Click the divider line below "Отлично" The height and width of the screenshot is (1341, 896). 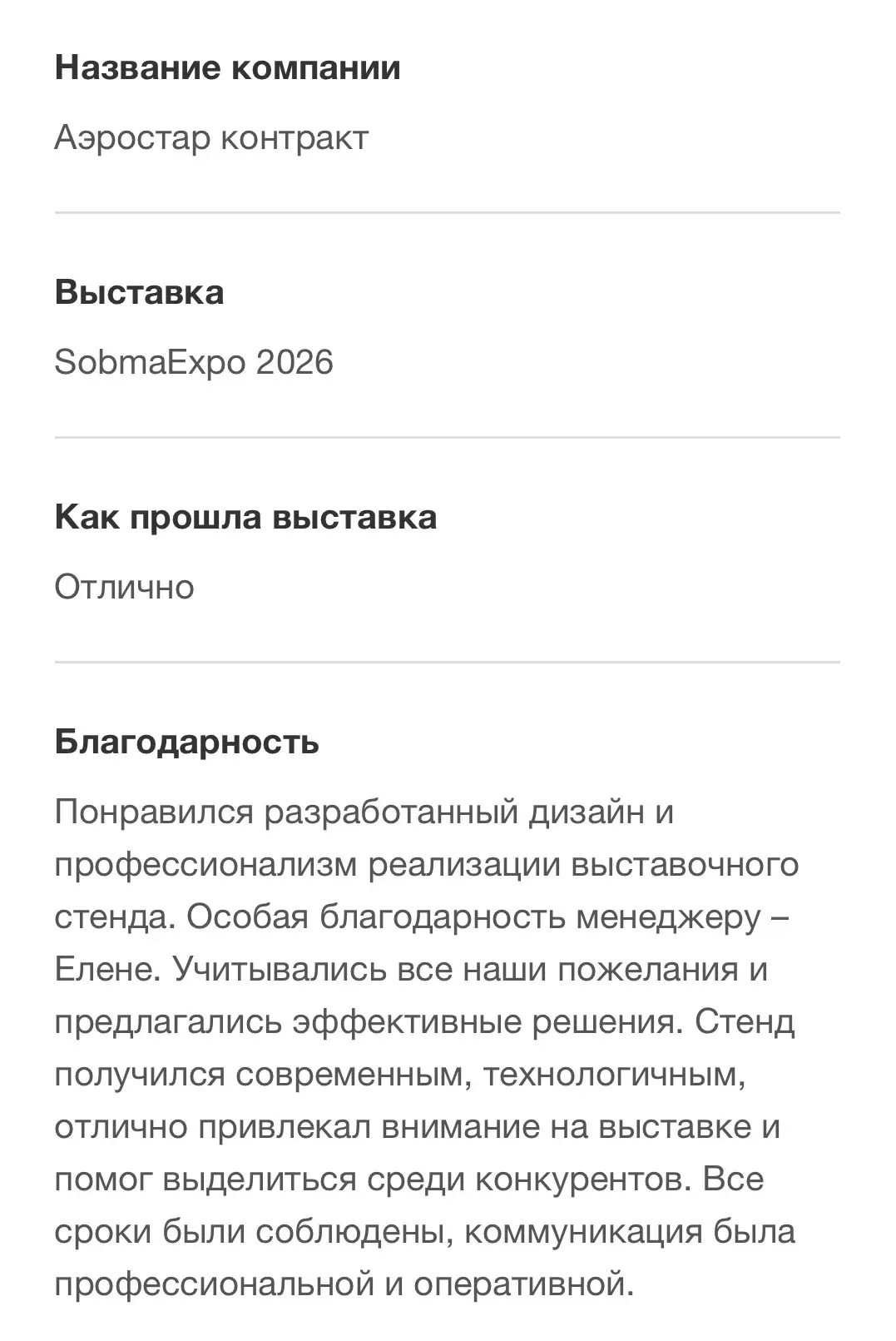pos(448,662)
